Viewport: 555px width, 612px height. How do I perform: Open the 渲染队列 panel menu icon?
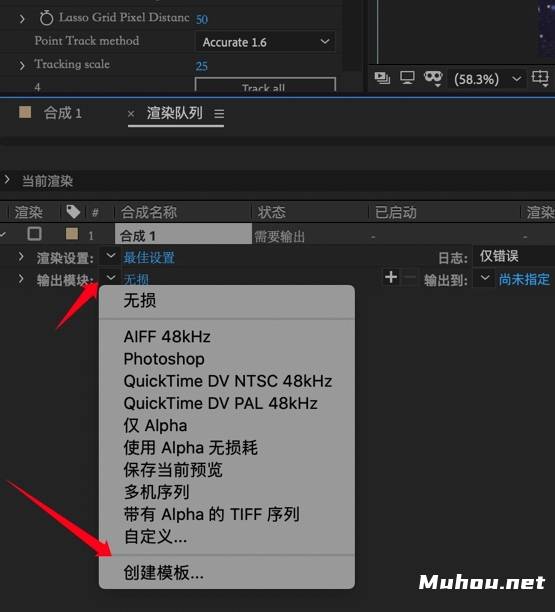pos(219,114)
